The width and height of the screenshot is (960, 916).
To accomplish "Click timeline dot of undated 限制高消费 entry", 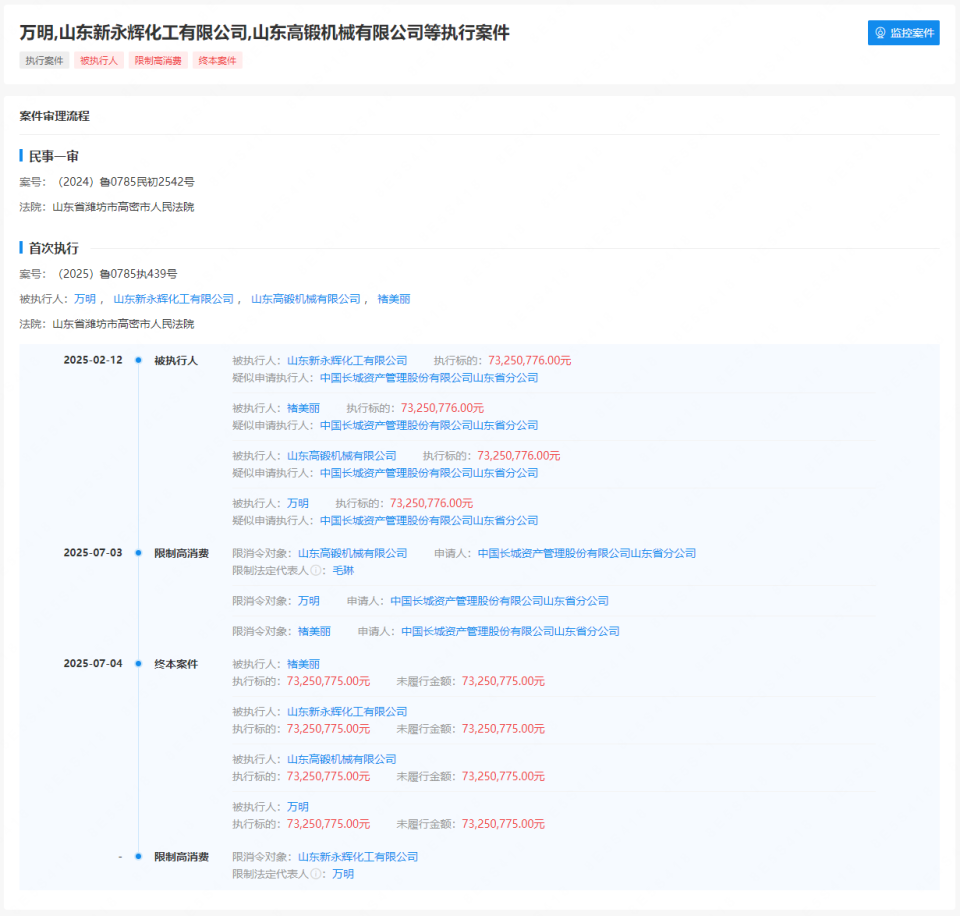I will (x=138, y=857).
